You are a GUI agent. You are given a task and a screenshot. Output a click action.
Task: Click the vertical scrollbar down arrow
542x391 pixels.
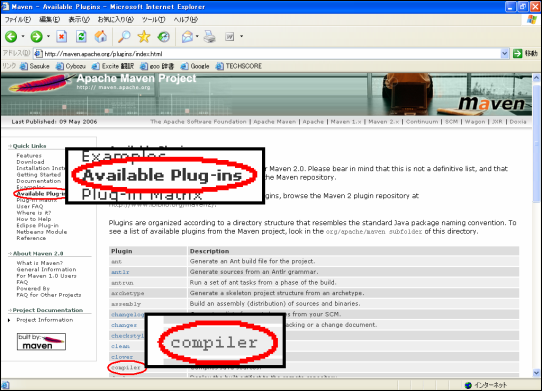click(536, 373)
